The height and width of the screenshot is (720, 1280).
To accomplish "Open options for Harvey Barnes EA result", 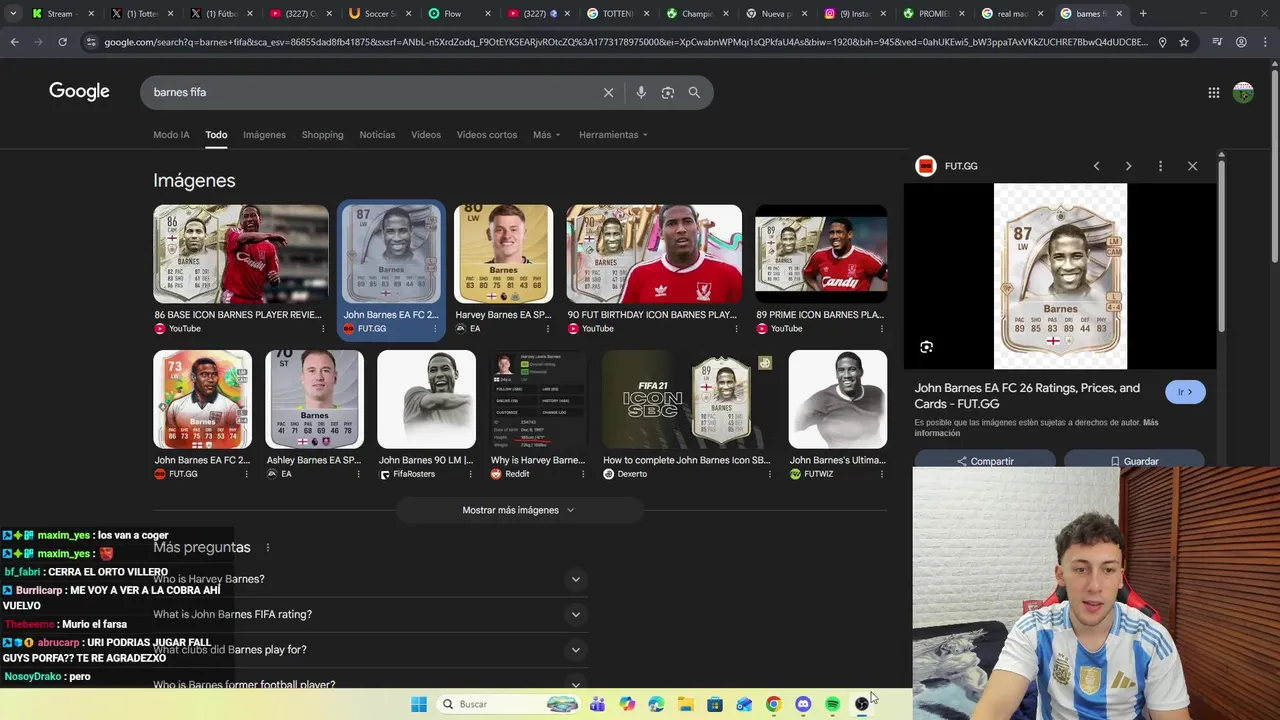I will tap(547, 329).
